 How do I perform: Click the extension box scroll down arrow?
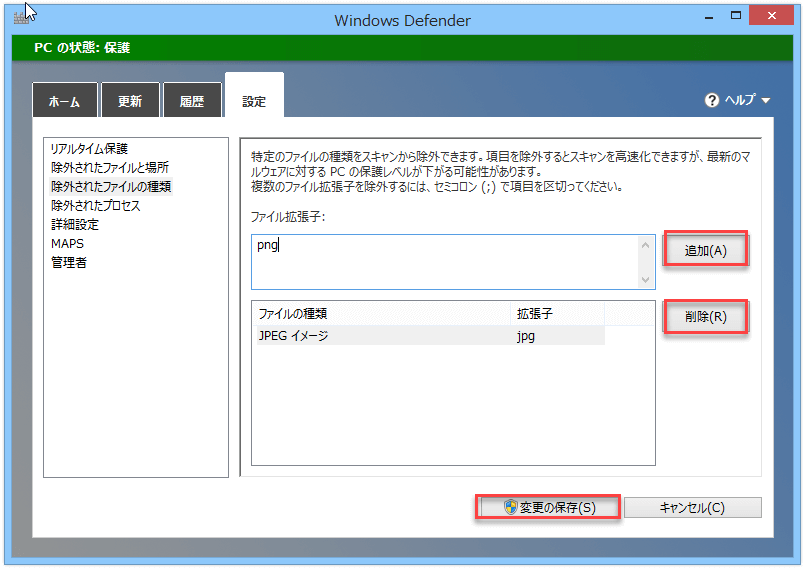pyautogui.click(x=646, y=280)
